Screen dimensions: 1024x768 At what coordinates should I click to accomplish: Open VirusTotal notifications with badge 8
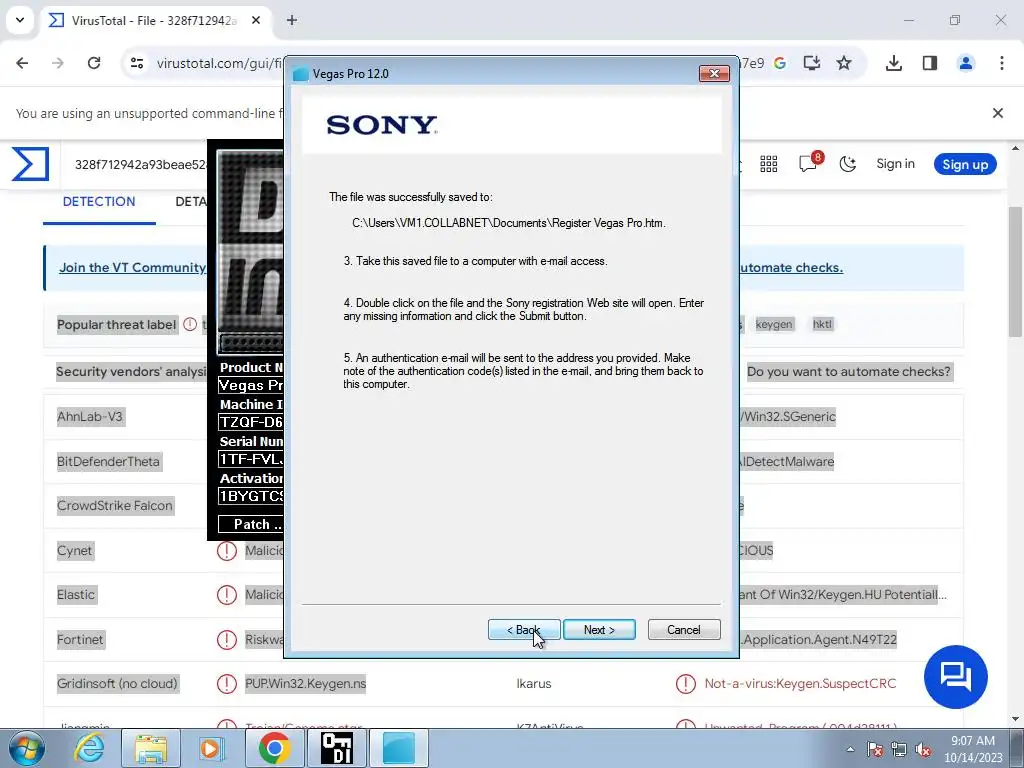810,163
